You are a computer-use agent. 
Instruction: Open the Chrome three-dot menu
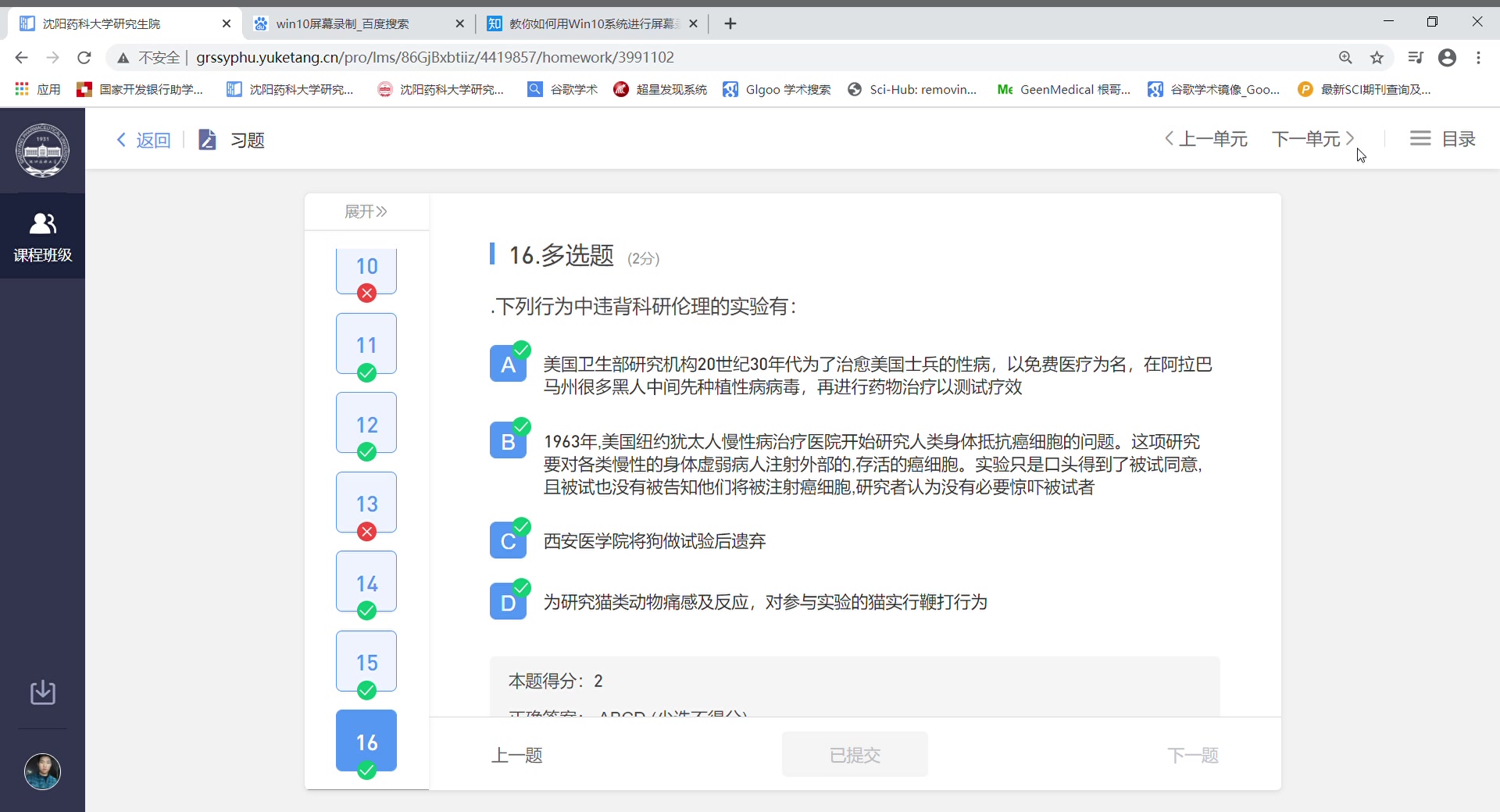click(x=1478, y=58)
